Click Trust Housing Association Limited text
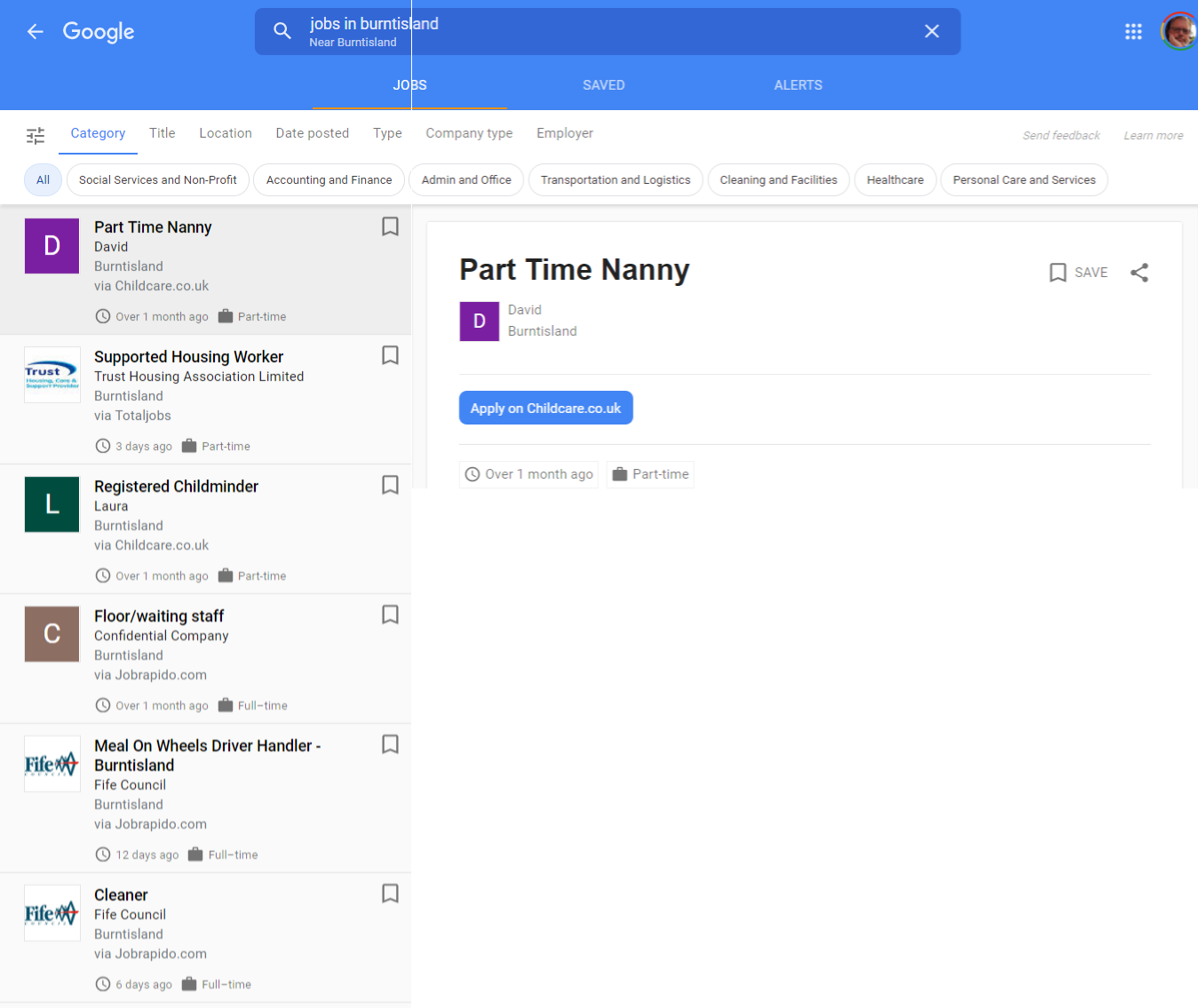Image resolution: width=1198 pixels, height=1008 pixels. click(199, 377)
